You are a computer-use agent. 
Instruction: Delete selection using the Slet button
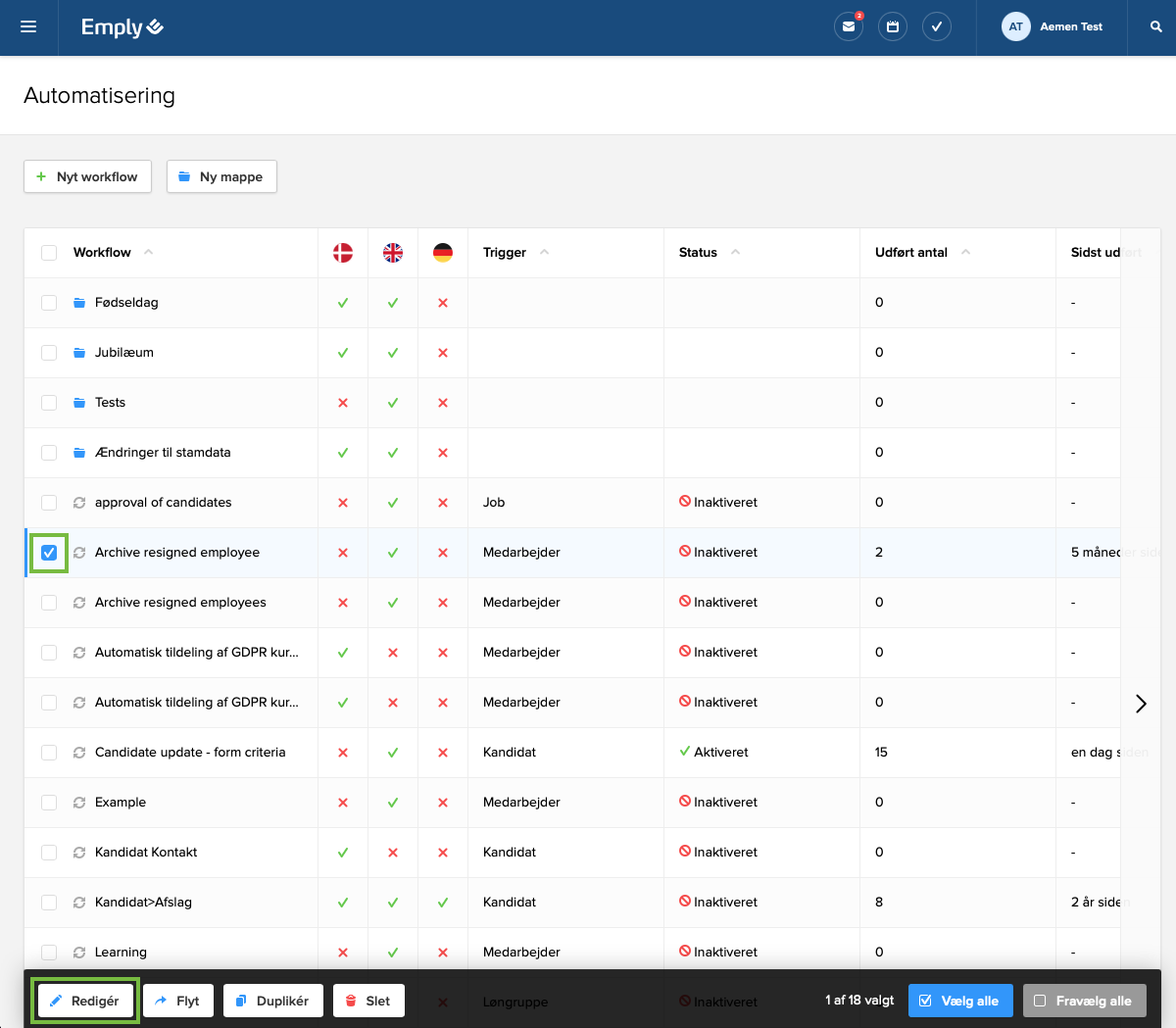[x=368, y=1001]
